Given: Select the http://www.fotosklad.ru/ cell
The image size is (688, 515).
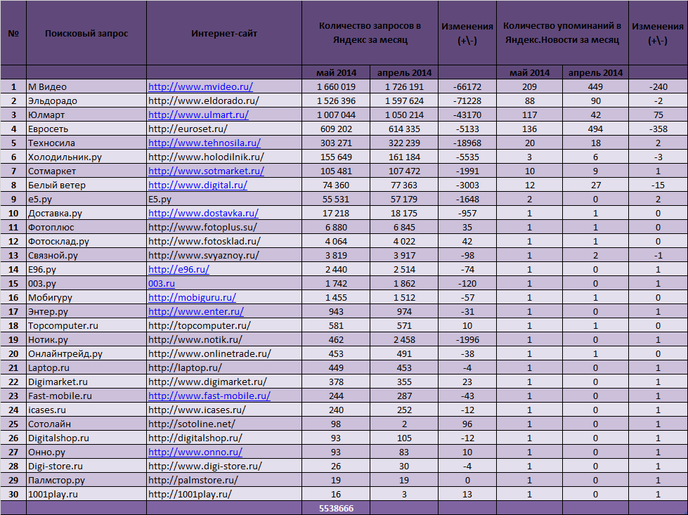Looking at the screenshot, I should tap(224, 241).
